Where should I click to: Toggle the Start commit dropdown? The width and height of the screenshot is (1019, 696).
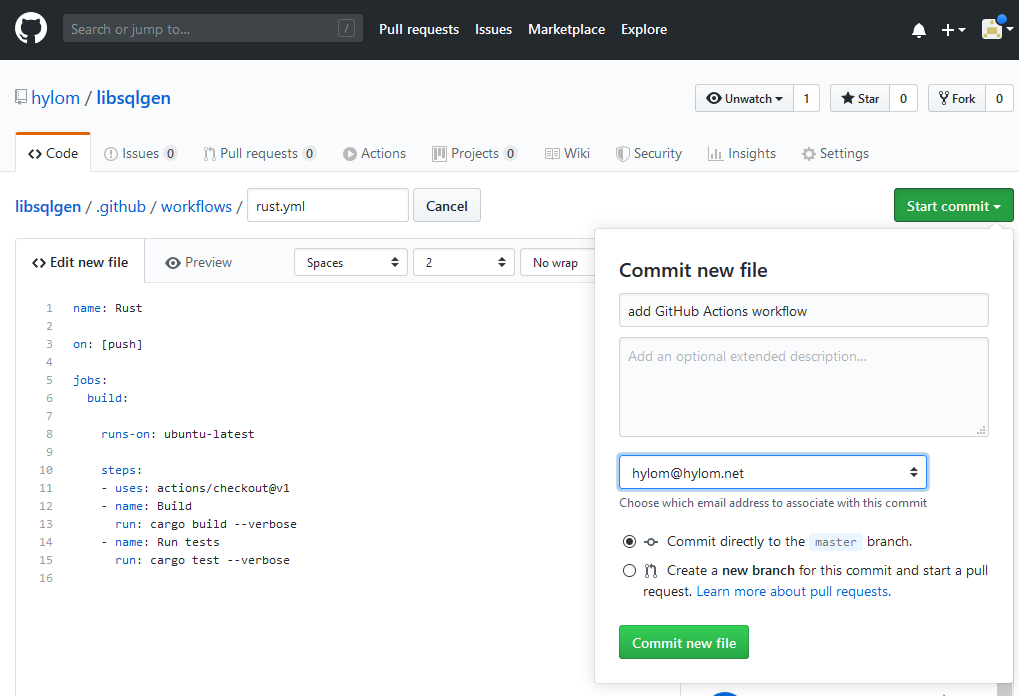click(x=953, y=205)
